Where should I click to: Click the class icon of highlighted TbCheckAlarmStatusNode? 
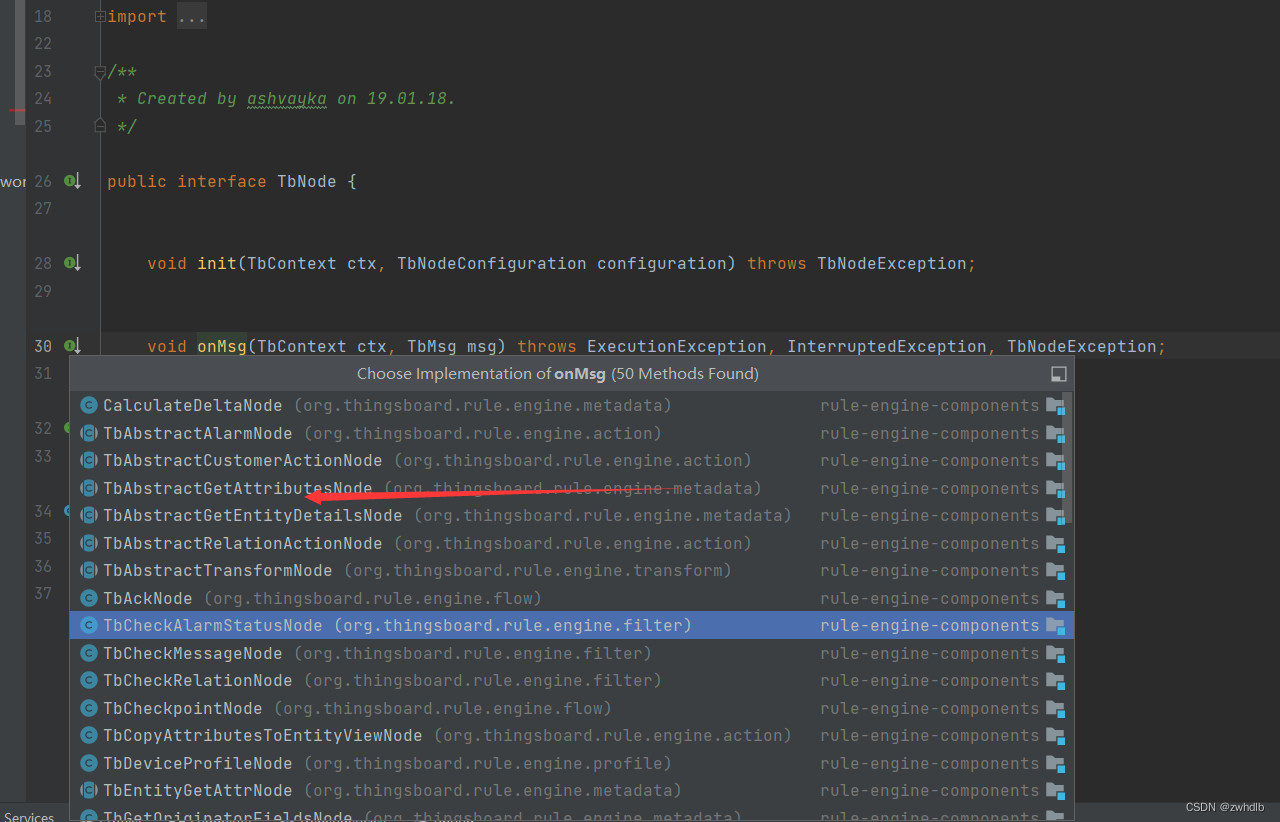coord(89,626)
